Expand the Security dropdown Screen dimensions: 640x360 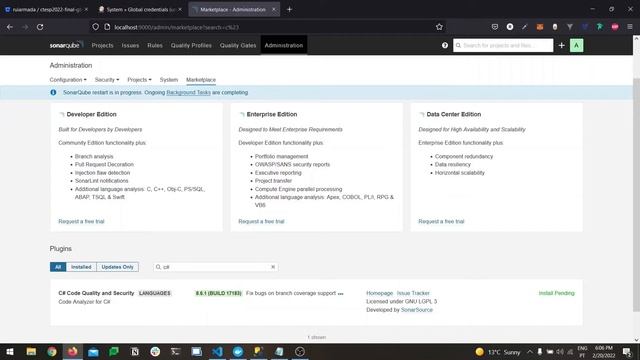click(x=107, y=80)
